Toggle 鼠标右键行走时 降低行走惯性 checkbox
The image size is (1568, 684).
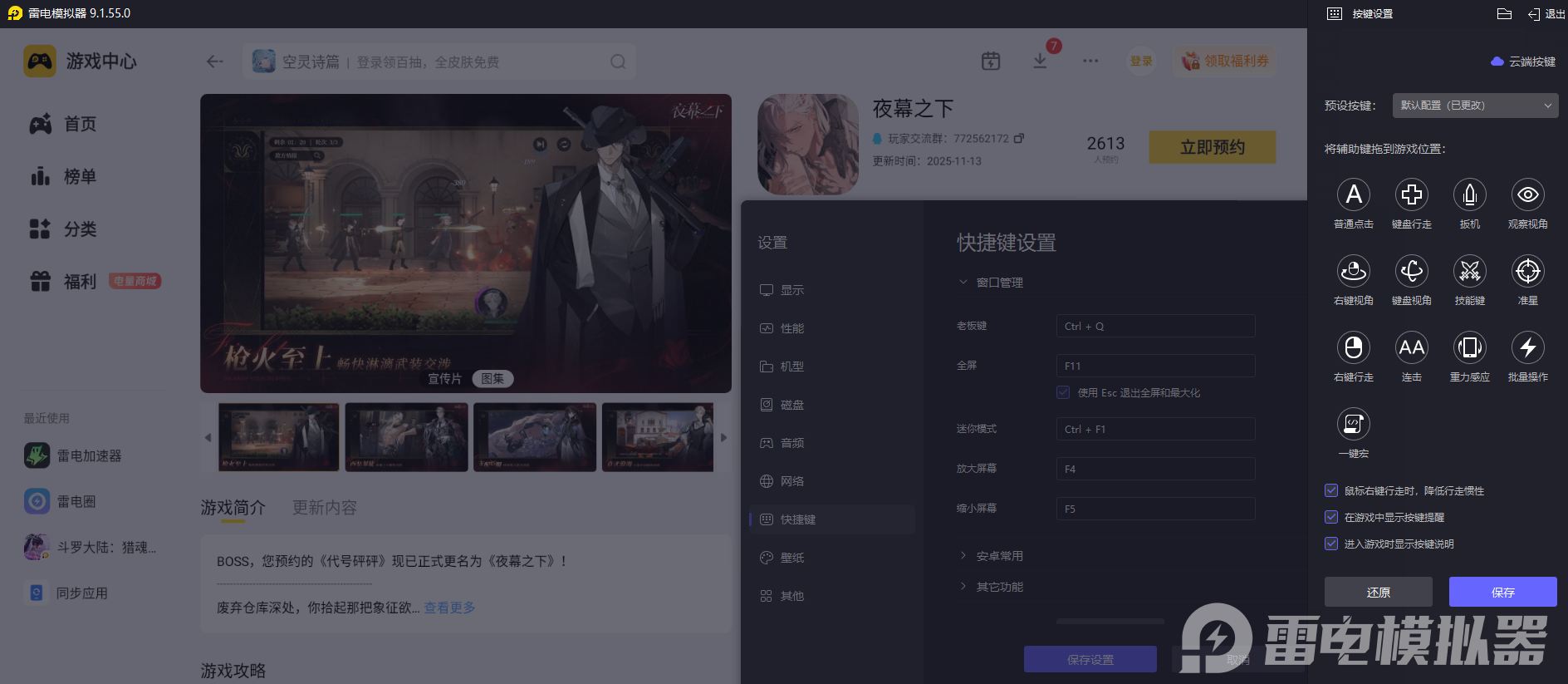1331,490
